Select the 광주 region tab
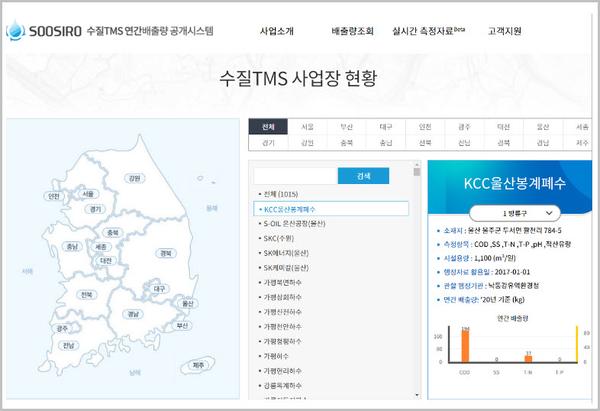The width and height of the screenshot is (600, 411). (464, 127)
